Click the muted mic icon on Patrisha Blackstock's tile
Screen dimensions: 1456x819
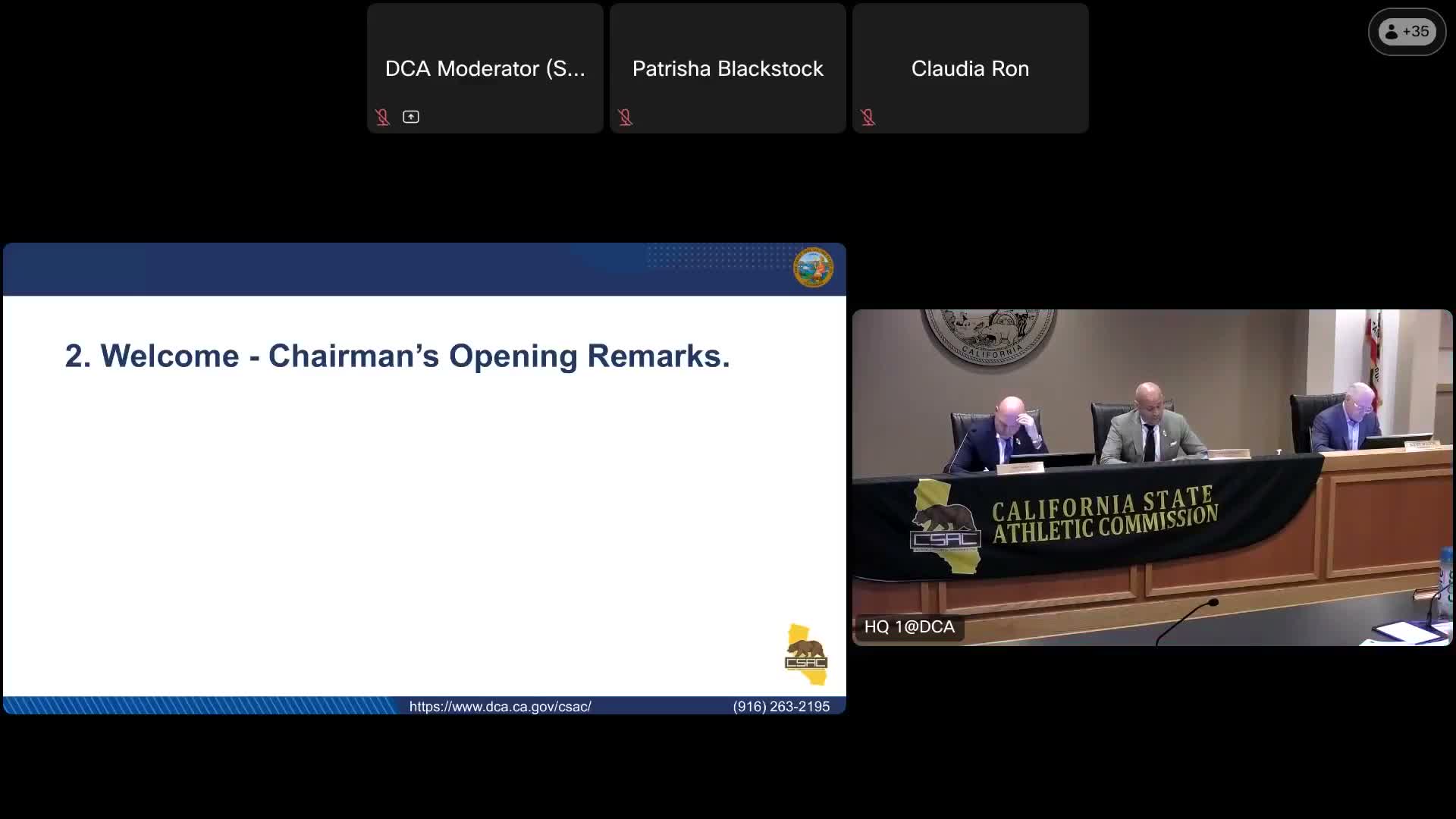(626, 117)
